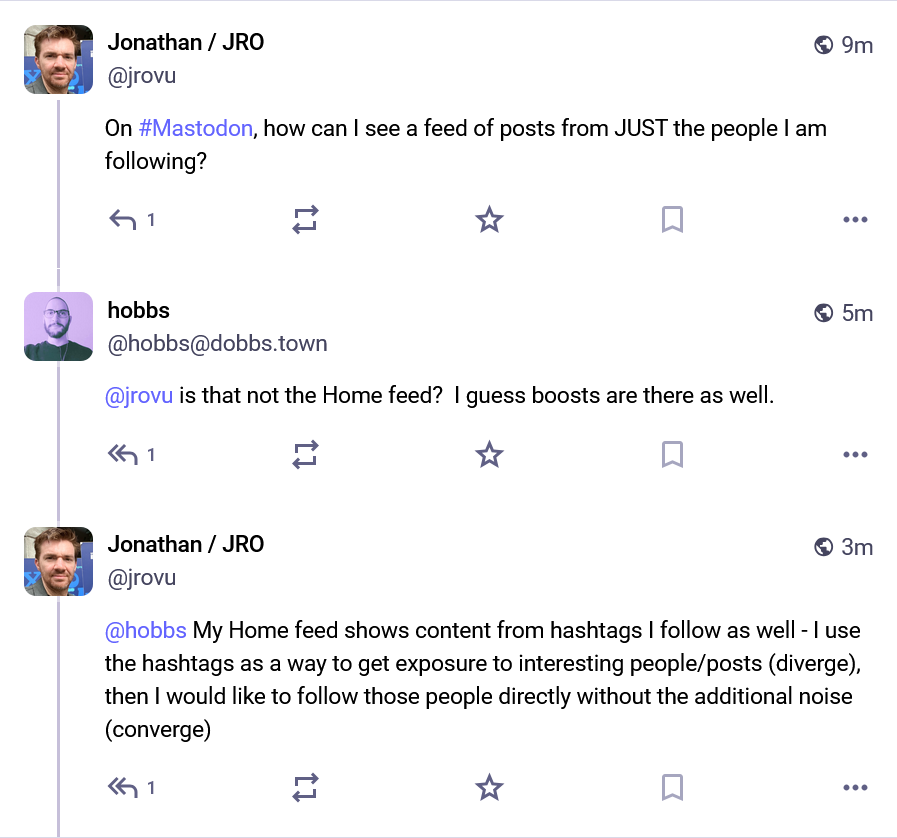Open the ellipsis menu on hobbs's post
The width and height of the screenshot is (897, 838).
[855, 455]
